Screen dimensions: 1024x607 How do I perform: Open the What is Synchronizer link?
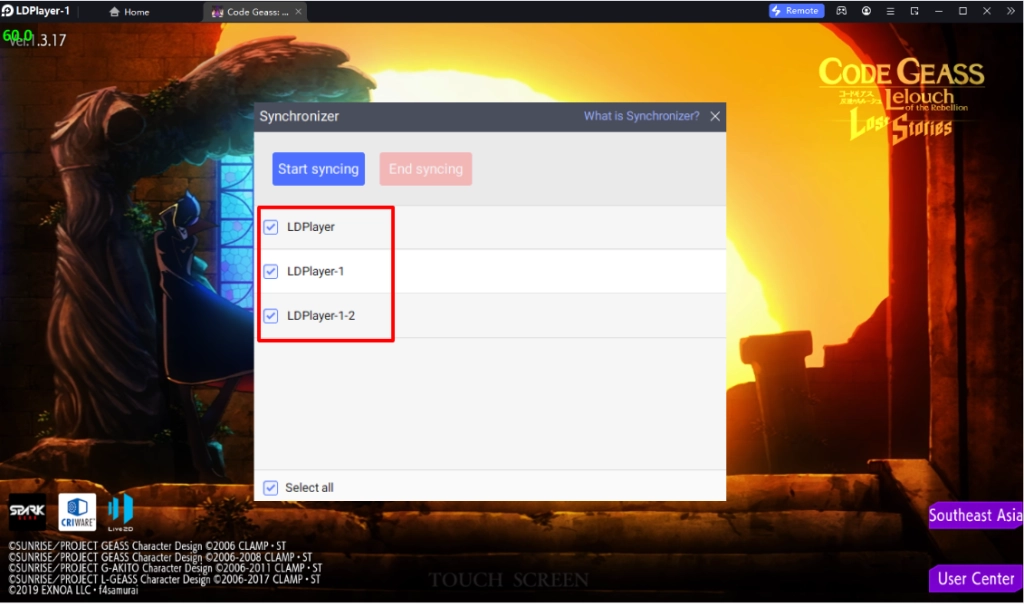click(x=641, y=116)
